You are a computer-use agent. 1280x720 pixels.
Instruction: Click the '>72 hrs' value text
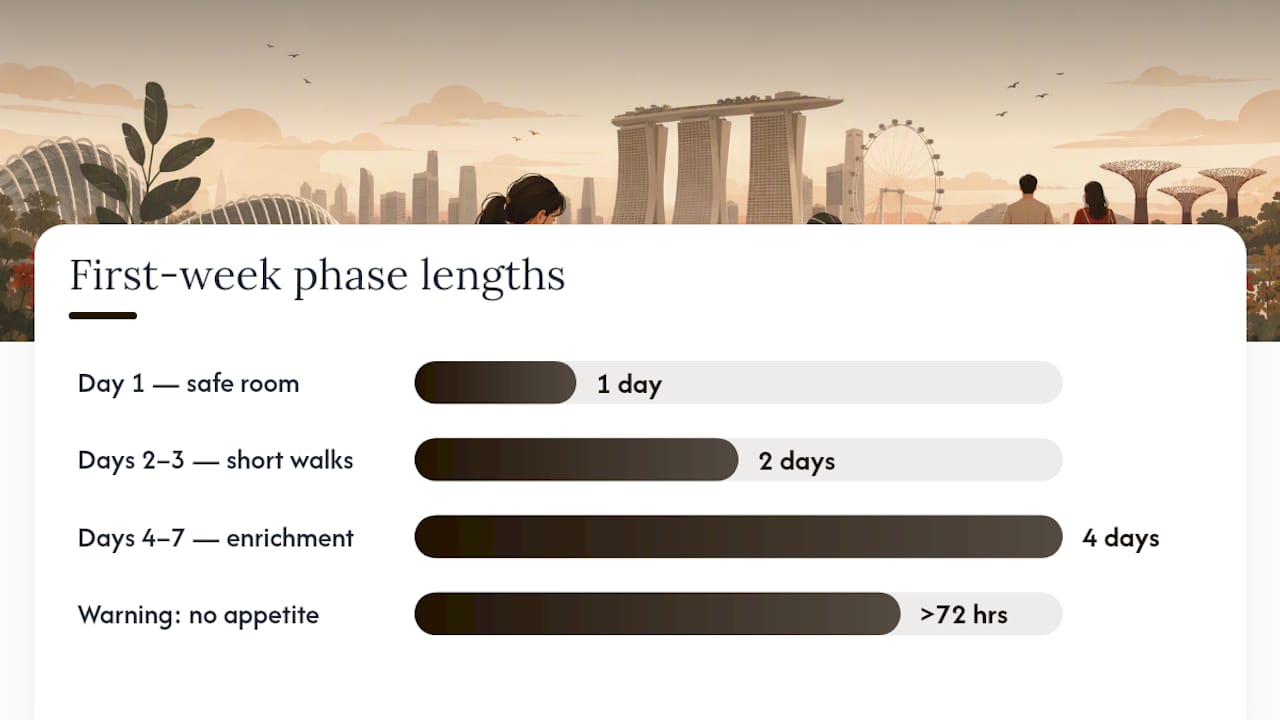(x=964, y=614)
